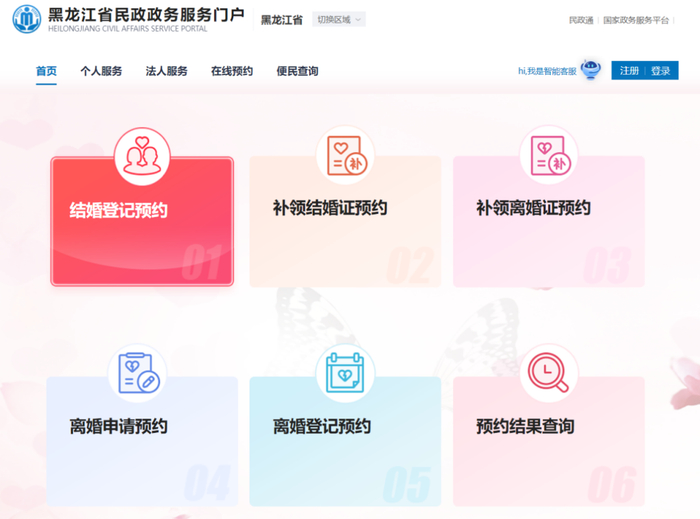Click the hi,我是智能客服 text link
Screen dimensions: 700x519
pyautogui.click(x=547, y=71)
